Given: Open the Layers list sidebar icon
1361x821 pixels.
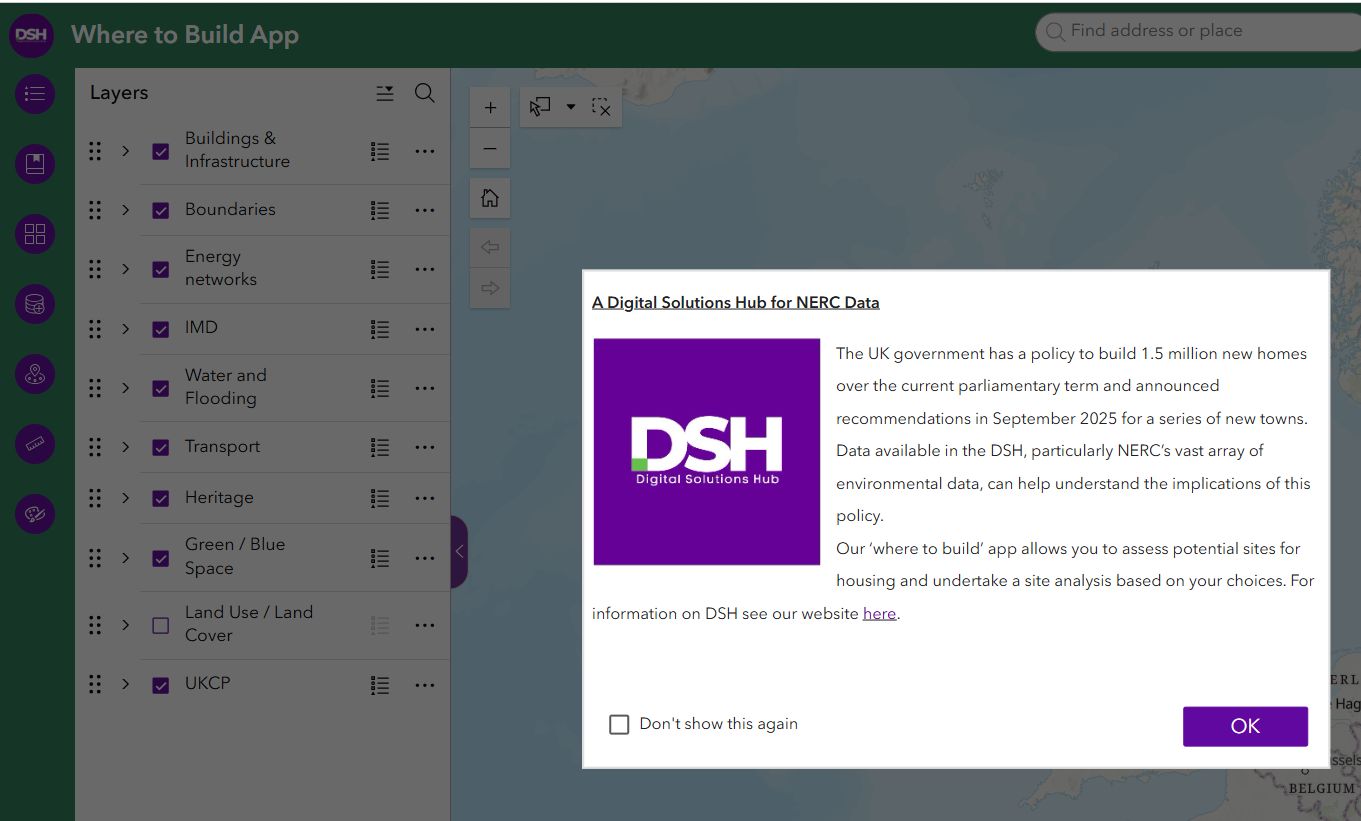Looking at the screenshot, I should (35, 94).
